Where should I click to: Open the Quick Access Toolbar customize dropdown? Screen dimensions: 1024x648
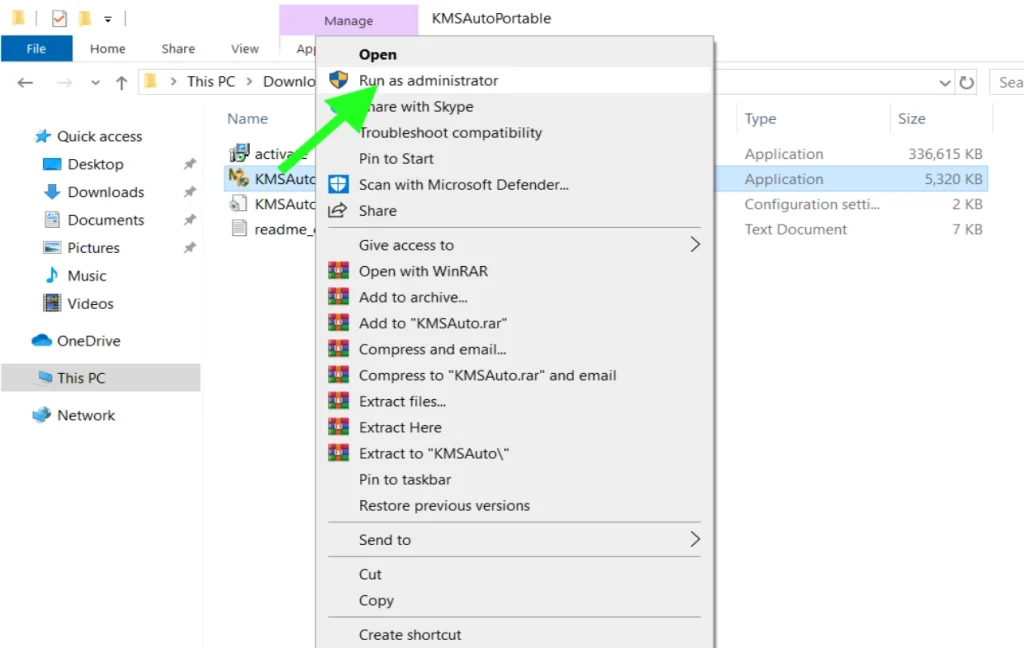tap(108, 17)
